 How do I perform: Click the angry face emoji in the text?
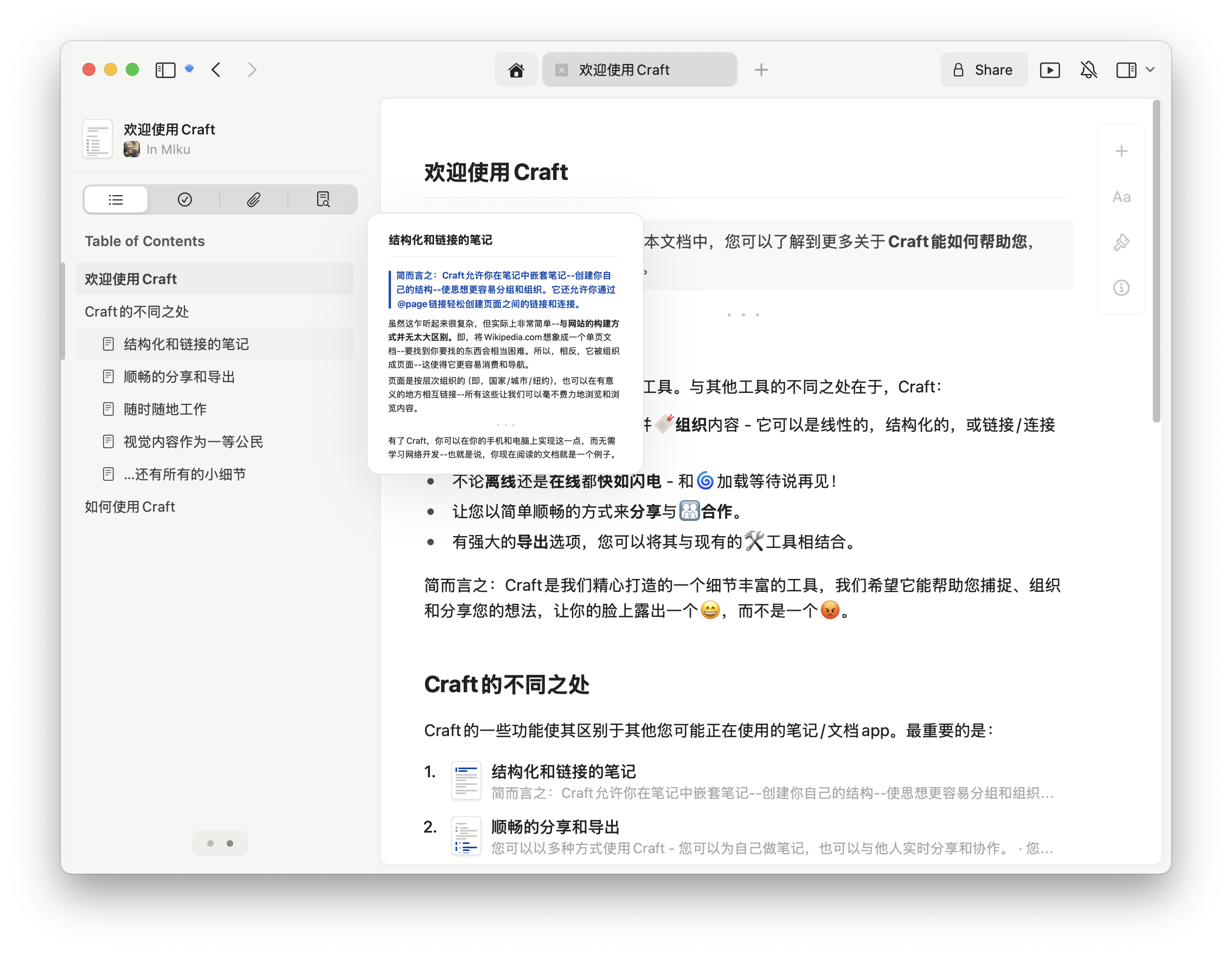point(830,611)
